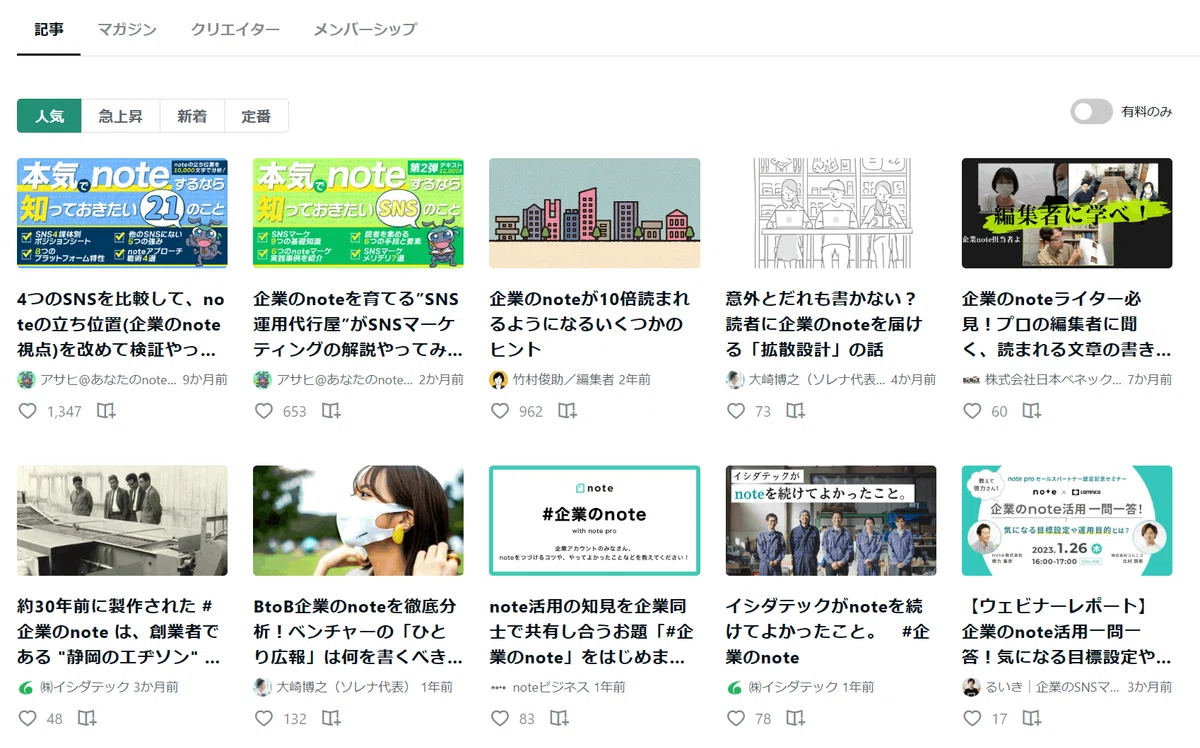The width and height of the screenshot is (1200, 748).
Task: Bookmark the 拡散設計 article
Action: click(x=795, y=411)
